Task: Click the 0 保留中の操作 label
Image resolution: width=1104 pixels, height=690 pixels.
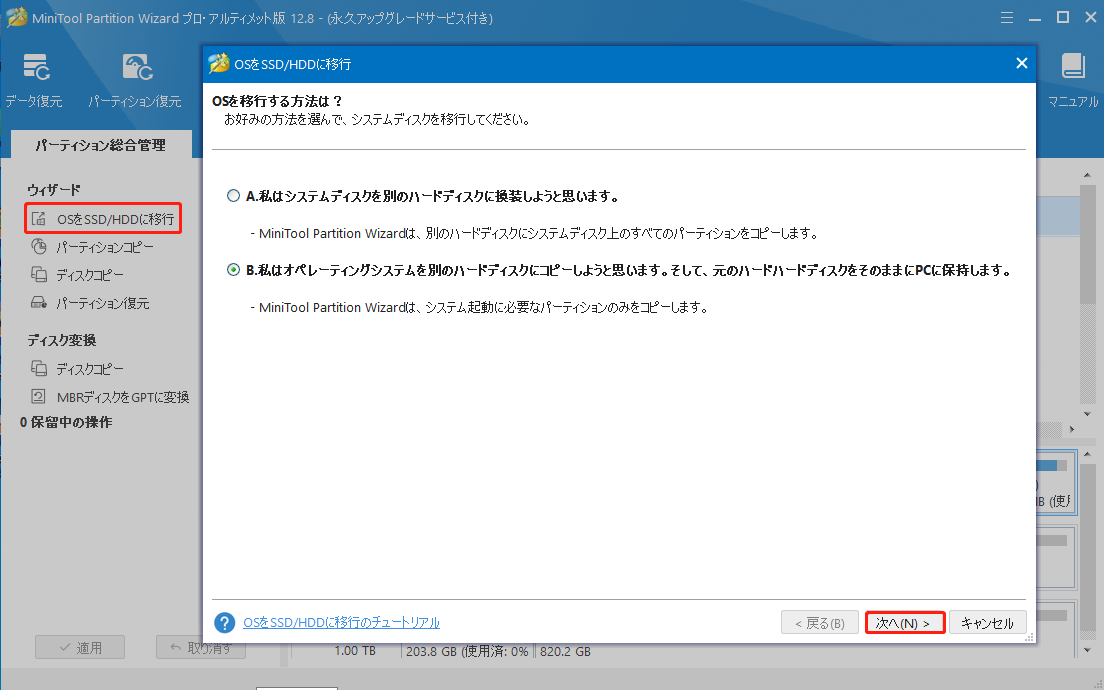Action: tap(66, 422)
